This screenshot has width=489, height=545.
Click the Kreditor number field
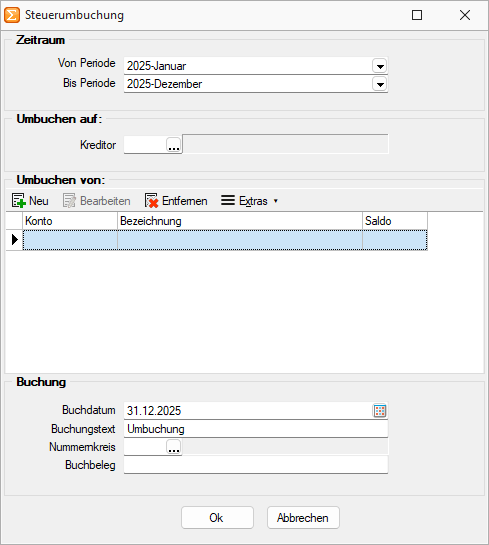pyautogui.click(x=145, y=145)
